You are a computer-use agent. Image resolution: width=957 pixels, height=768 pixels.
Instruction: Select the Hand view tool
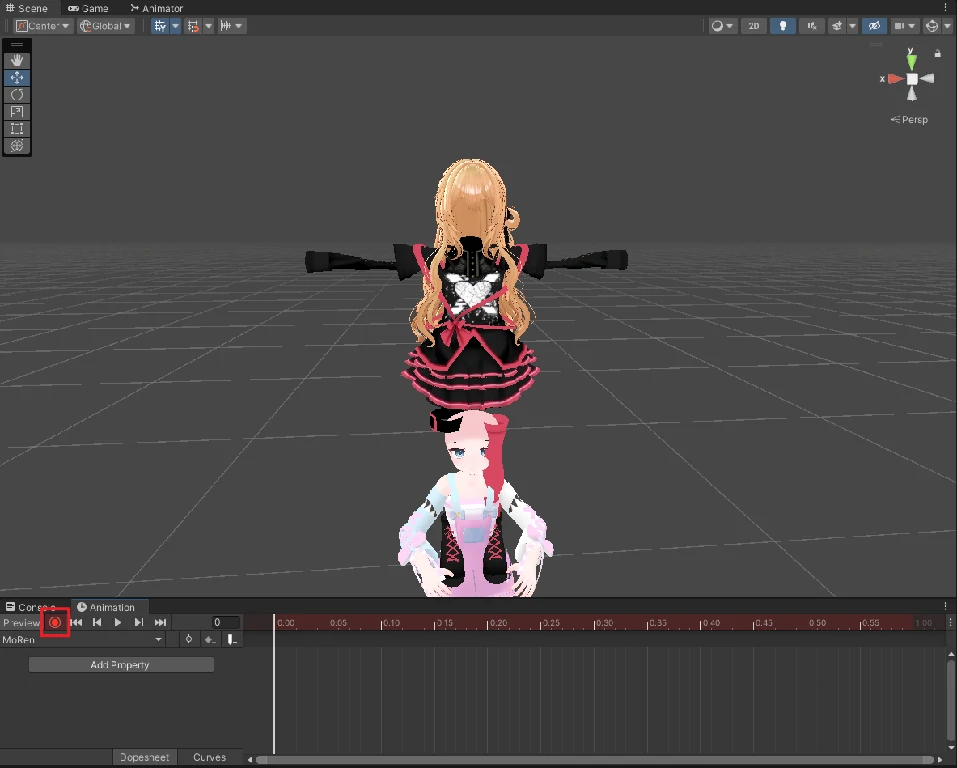(17, 60)
